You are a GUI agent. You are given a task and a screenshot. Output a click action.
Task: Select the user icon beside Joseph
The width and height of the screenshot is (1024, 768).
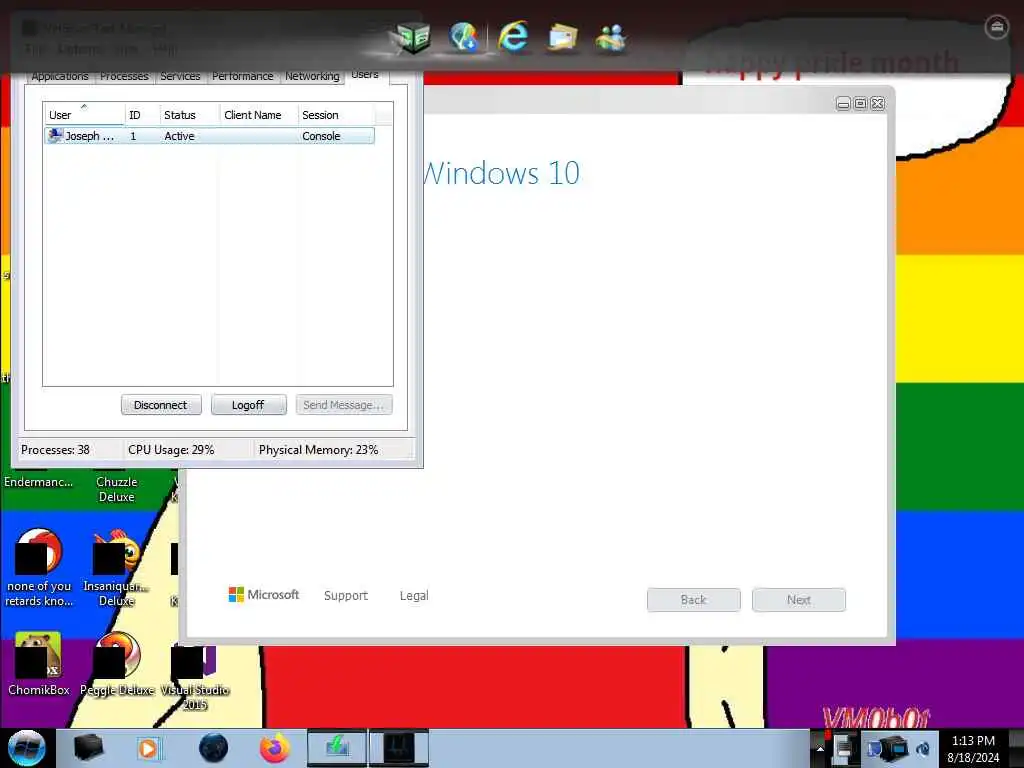pyautogui.click(x=56, y=135)
